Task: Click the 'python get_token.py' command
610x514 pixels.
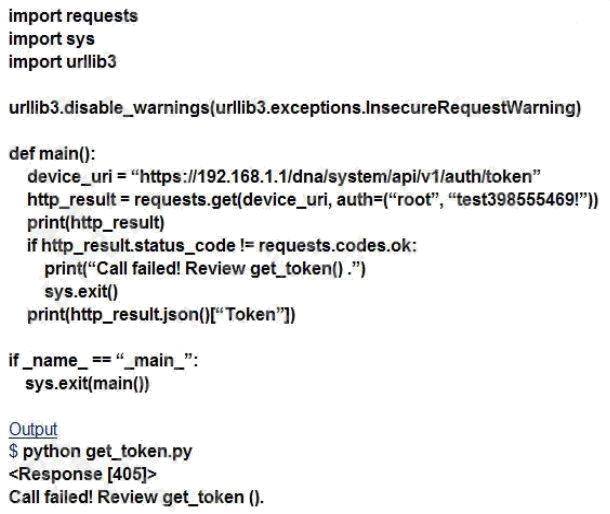Action: coord(107,452)
